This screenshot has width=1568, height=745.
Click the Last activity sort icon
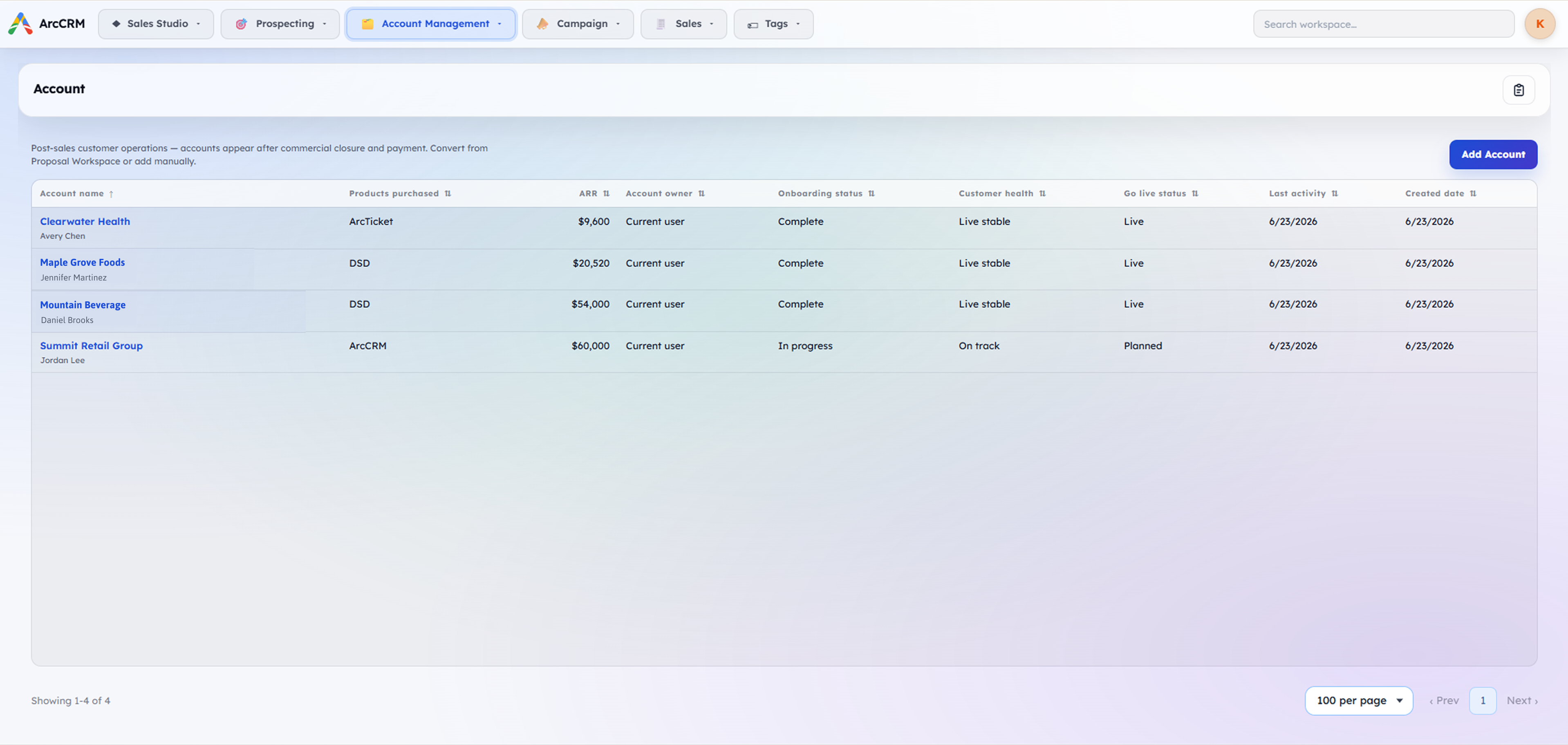coord(1334,193)
